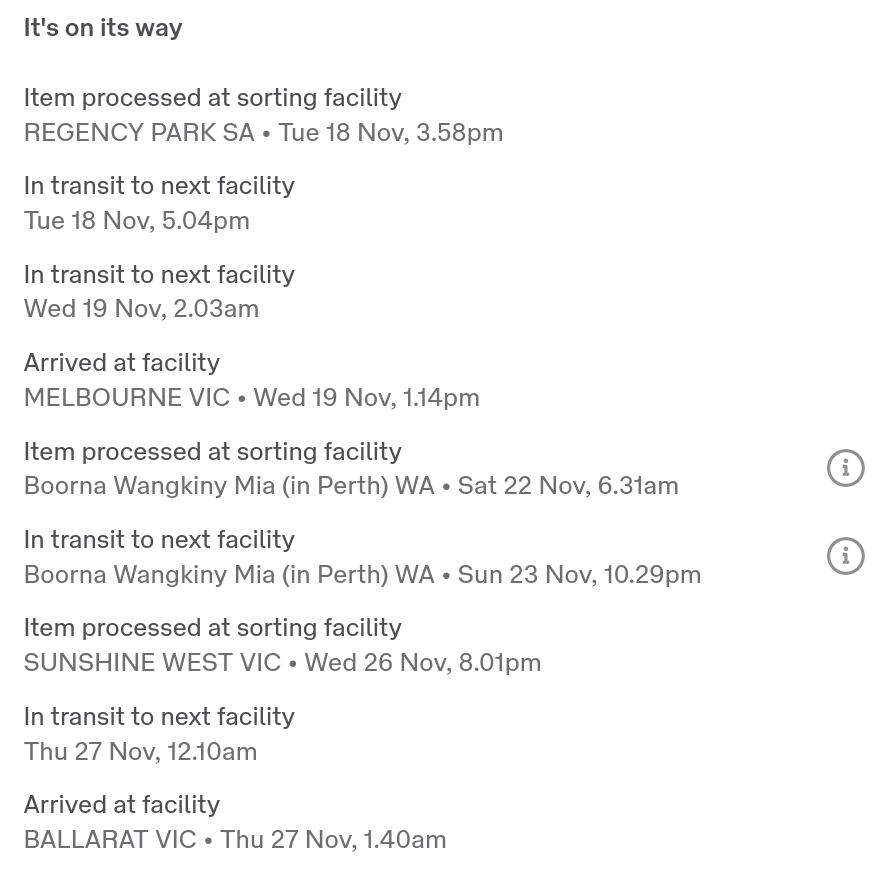Click the SUNSHINE WEST VIC sorting facility entry
This screenshot has width=889, height=871.
click(x=282, y=661)
